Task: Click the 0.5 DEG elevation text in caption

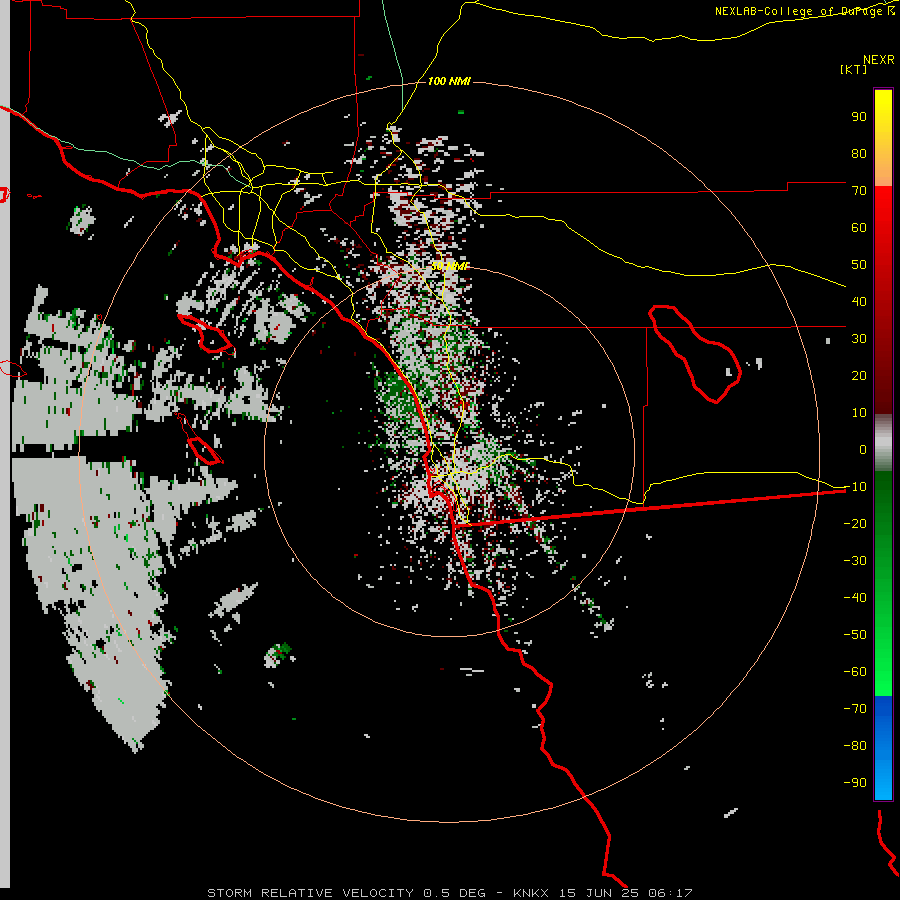Action: [454, 893]
